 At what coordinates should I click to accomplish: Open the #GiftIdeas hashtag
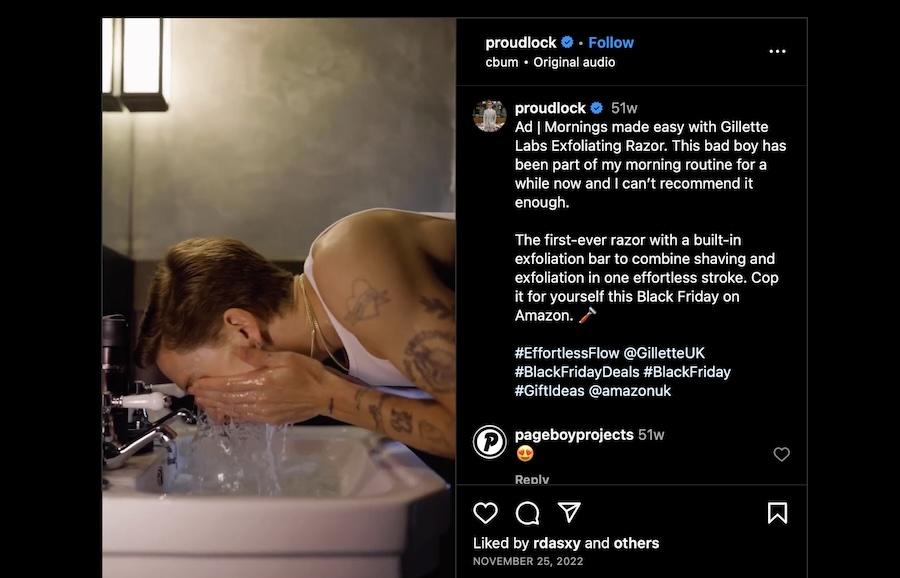tap(549, 391)
